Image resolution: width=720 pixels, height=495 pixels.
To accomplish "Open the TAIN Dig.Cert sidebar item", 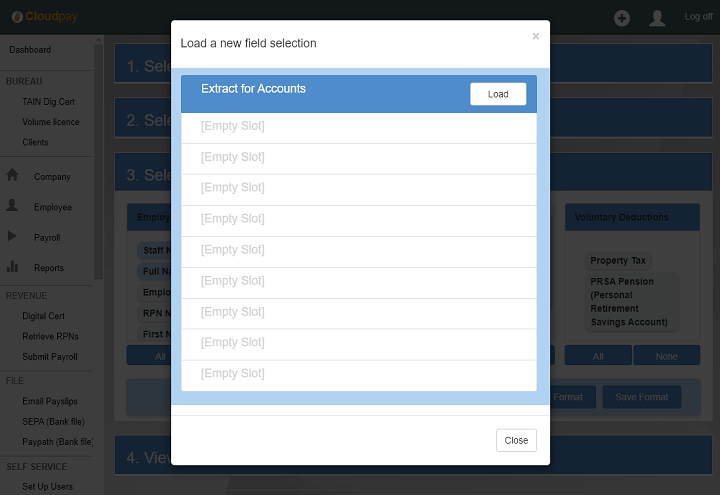I will click(x=48, y=102).
